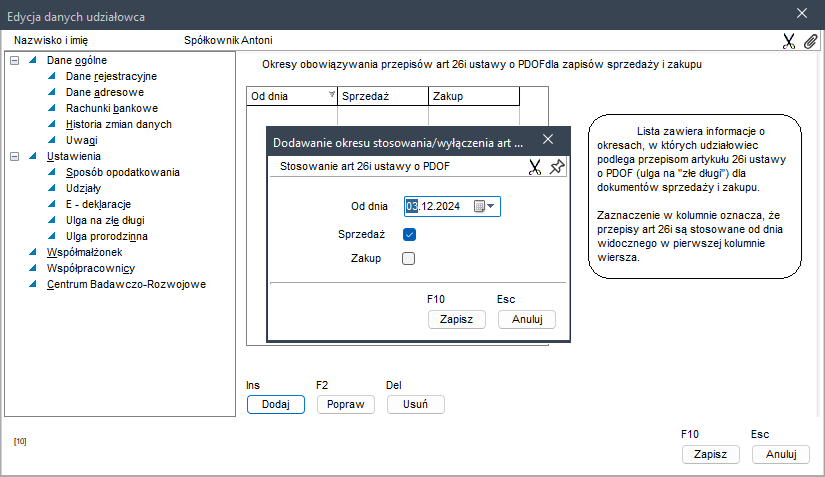
Task: Click the filter icon in Od dnia column header
Action: click(331, 95)
